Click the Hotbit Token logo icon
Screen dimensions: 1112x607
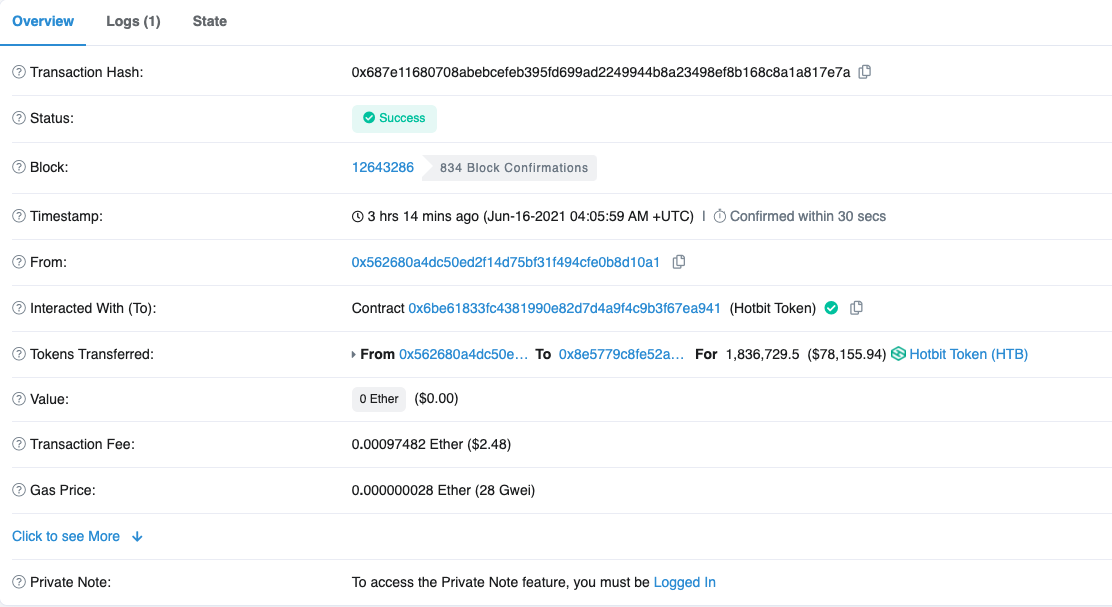click(x=898, y=354)
